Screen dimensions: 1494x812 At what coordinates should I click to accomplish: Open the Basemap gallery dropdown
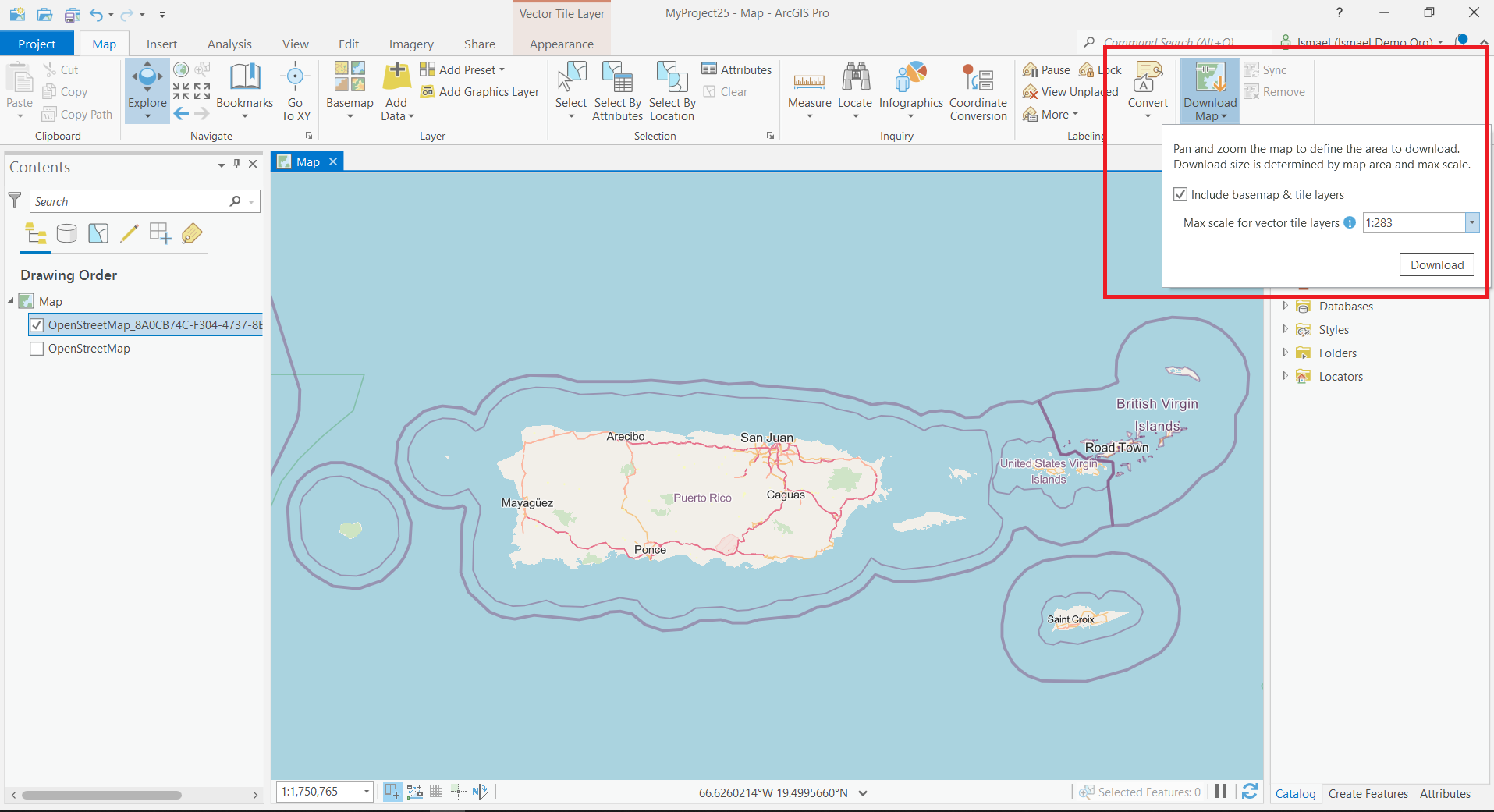[350, 117]
